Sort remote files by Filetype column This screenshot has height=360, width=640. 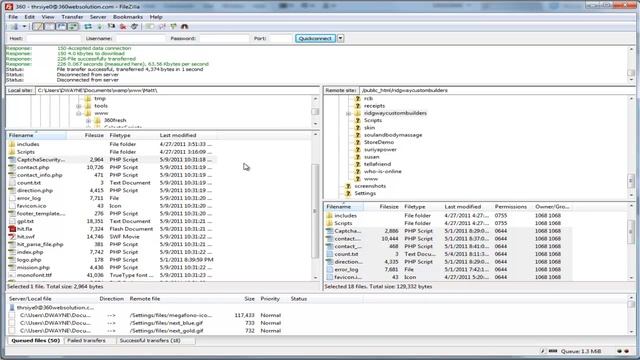(422, 207)
